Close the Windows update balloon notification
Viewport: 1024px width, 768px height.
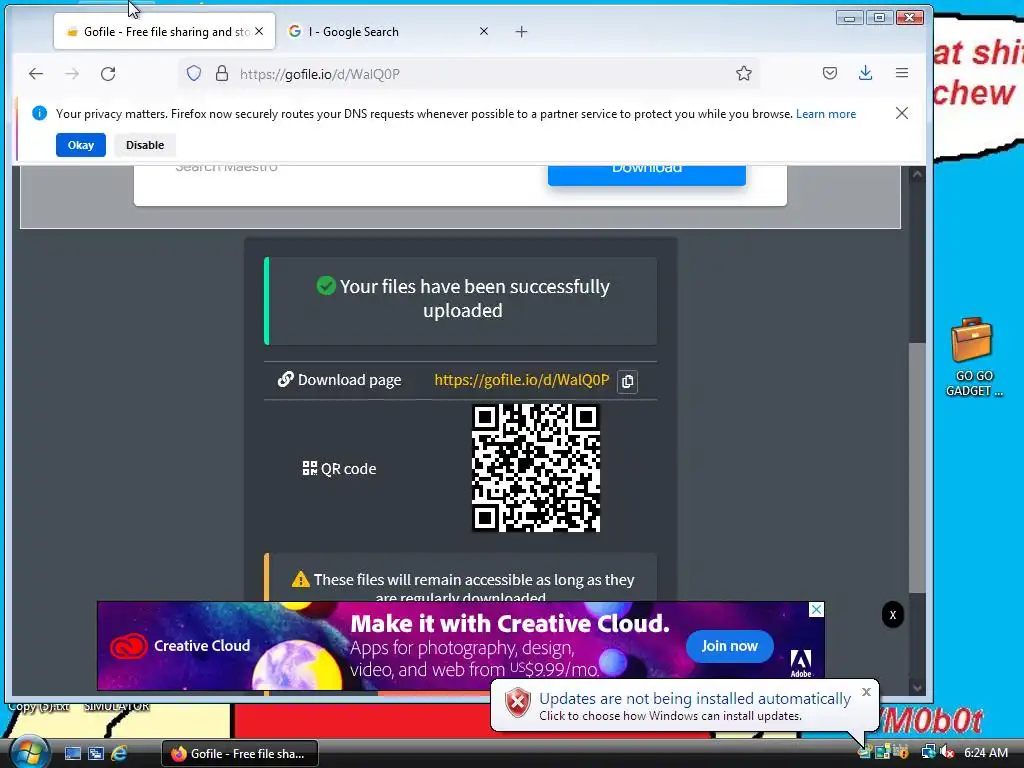(866, 692)
